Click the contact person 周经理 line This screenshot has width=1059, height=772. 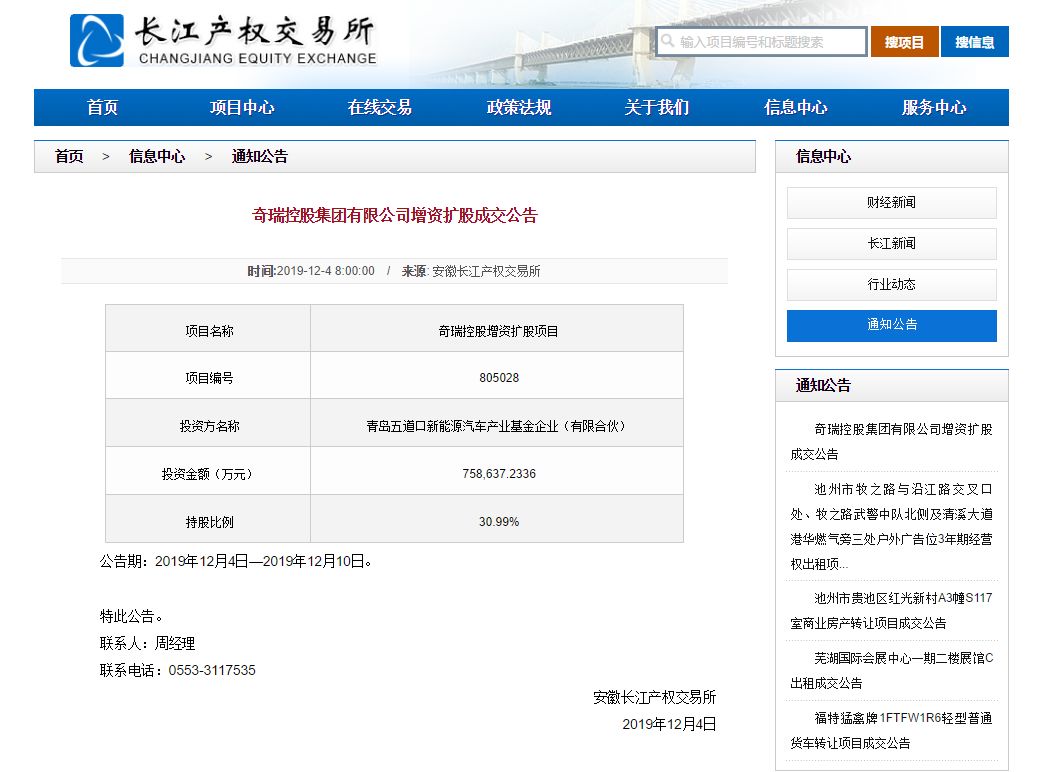[147, 644]
